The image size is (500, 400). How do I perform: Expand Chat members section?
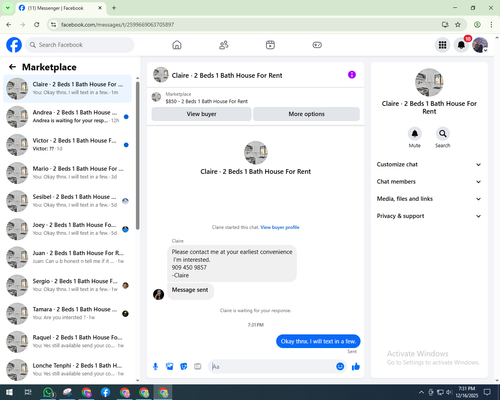click(429, 182)
